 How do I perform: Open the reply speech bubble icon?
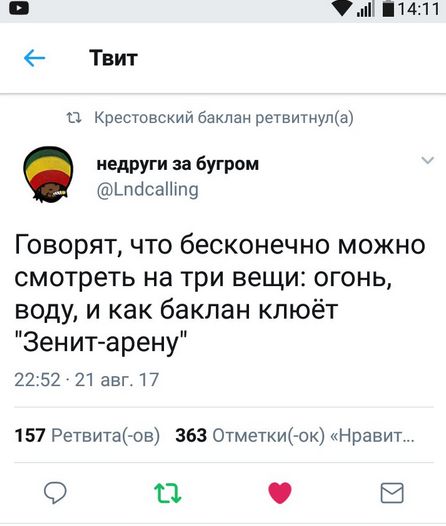[55, 493]
